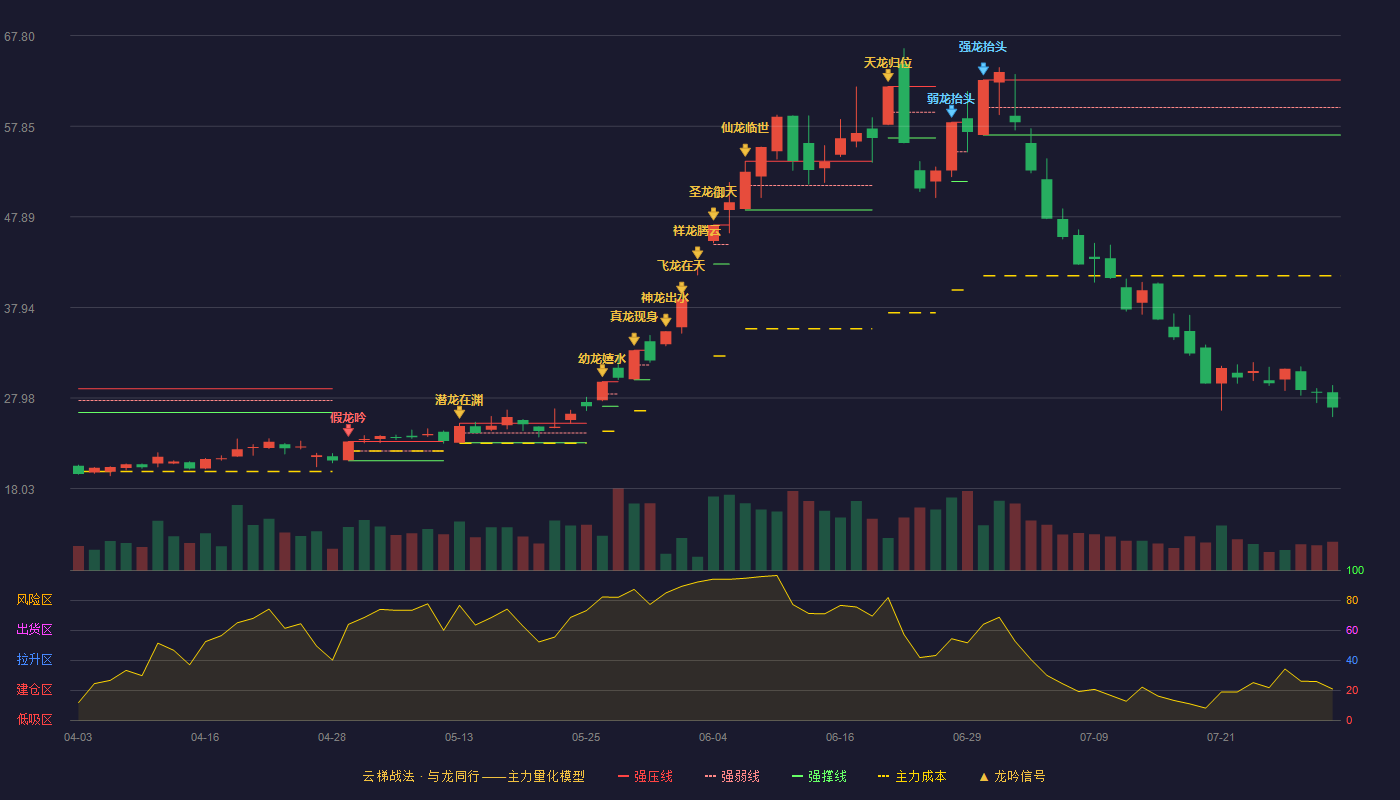Toggle the 强压线 legend series
The width and height of the screenshot is (1400, 800).
coord(645,776)
